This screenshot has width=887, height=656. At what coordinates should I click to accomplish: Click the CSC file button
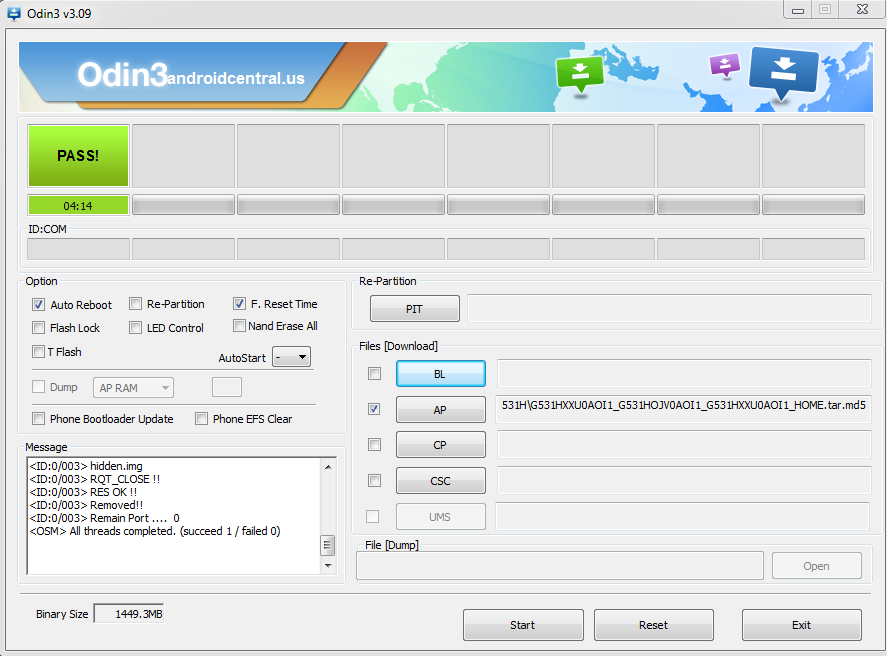441,481
